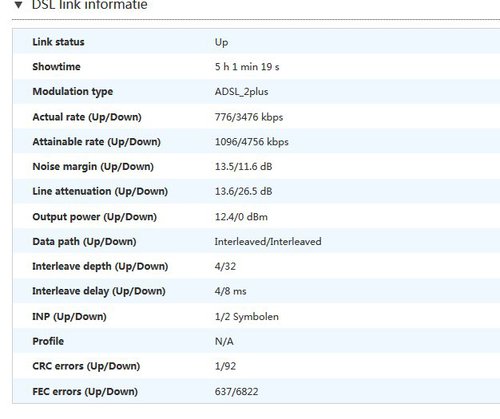Image resolution: width=500 pixels, height=419 pixels.
Task: Click the 1096/4756 kbps attainable value
Action: pyautogui.click(x=252, y=142)
